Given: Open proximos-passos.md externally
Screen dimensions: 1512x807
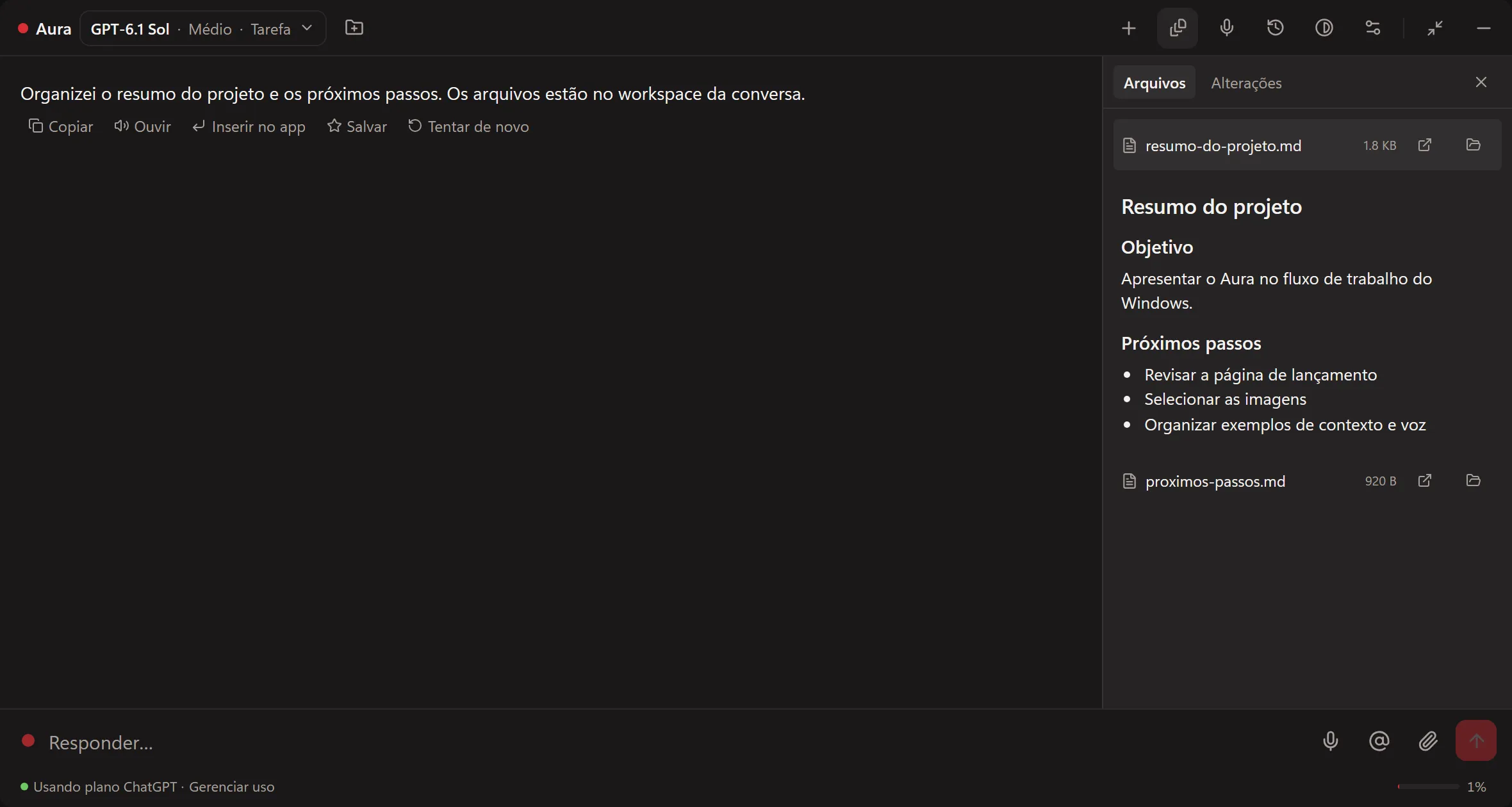Looking at the screenshot, I should coord(1424,480).
